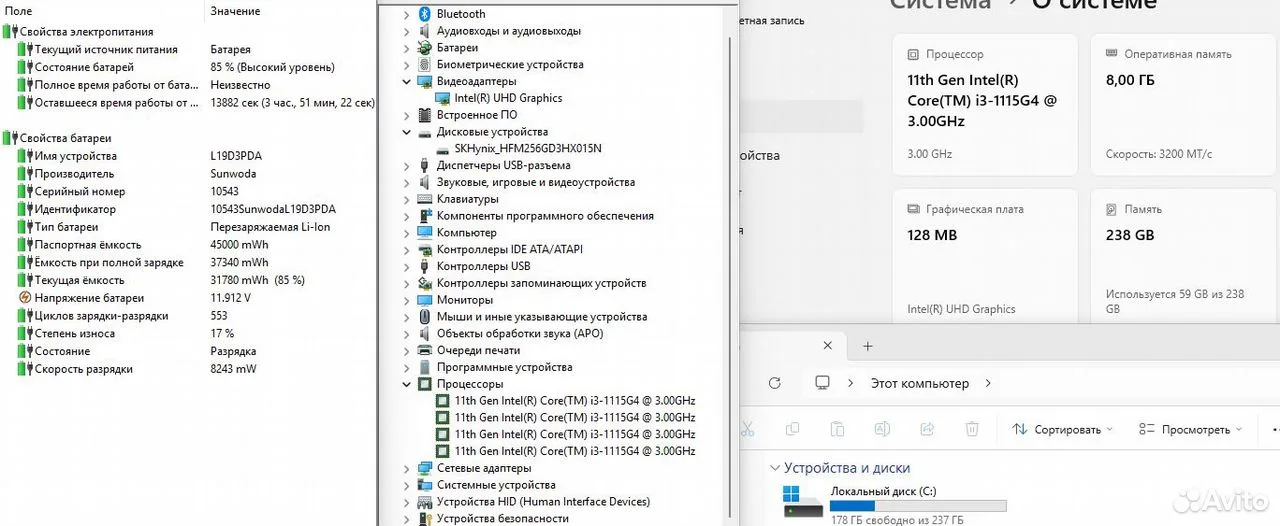Add a new Explorer tab

867,346
